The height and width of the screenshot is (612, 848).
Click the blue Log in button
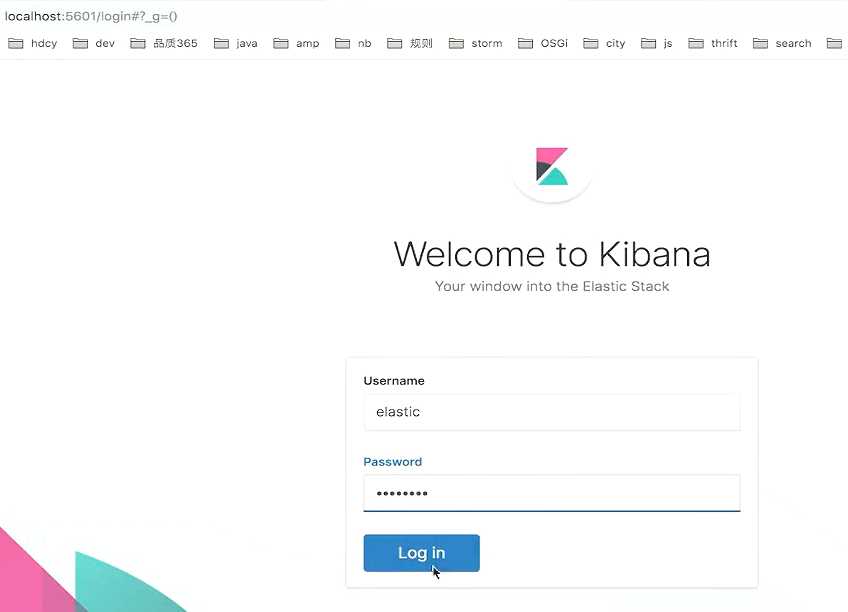421,553
